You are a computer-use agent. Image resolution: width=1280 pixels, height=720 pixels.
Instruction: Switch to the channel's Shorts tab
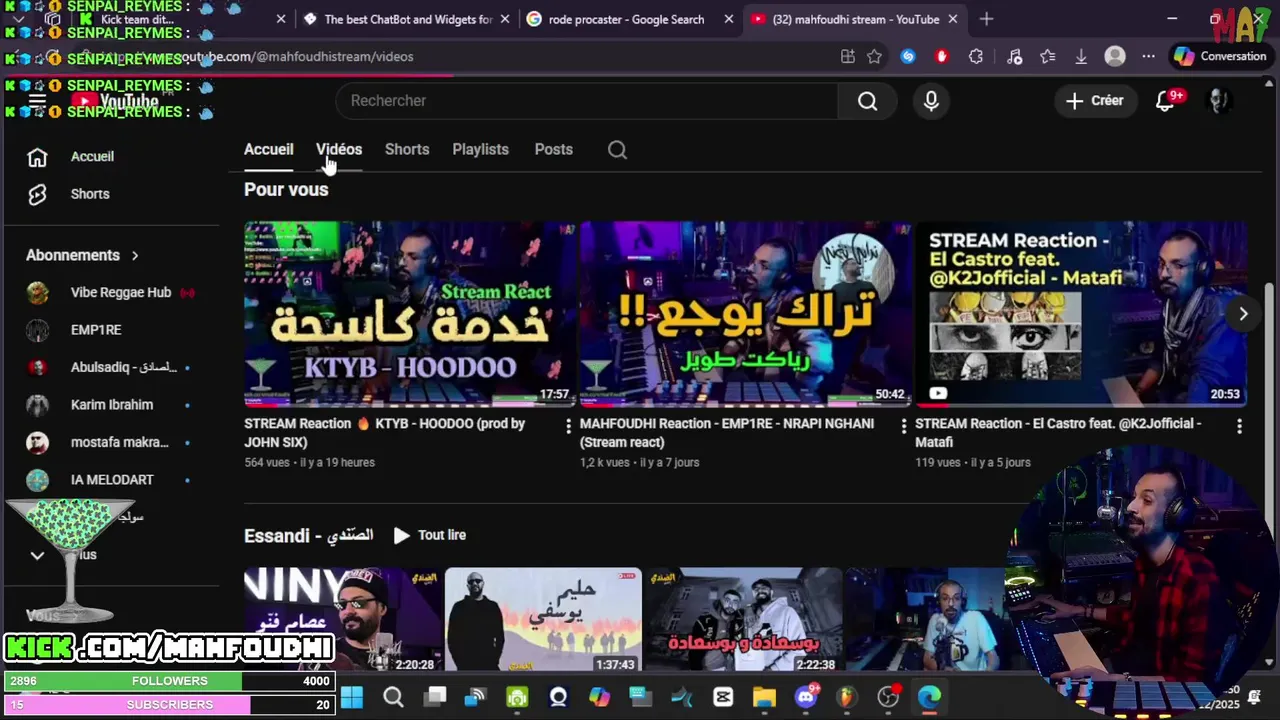(407, 150)
